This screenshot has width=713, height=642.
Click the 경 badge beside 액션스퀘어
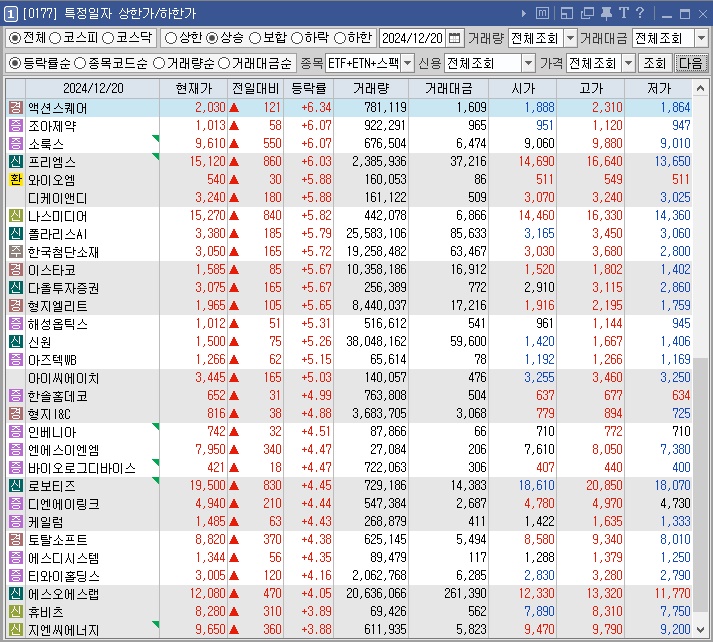click(x=15, y=108)
